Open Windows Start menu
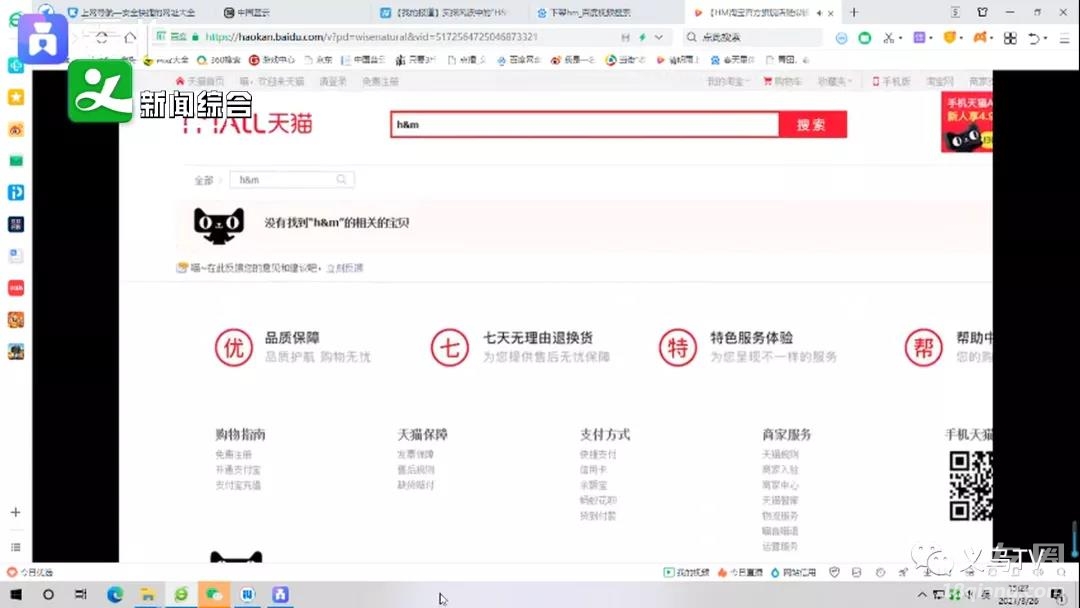The image size is (1080, 608). tap(16, 595)
